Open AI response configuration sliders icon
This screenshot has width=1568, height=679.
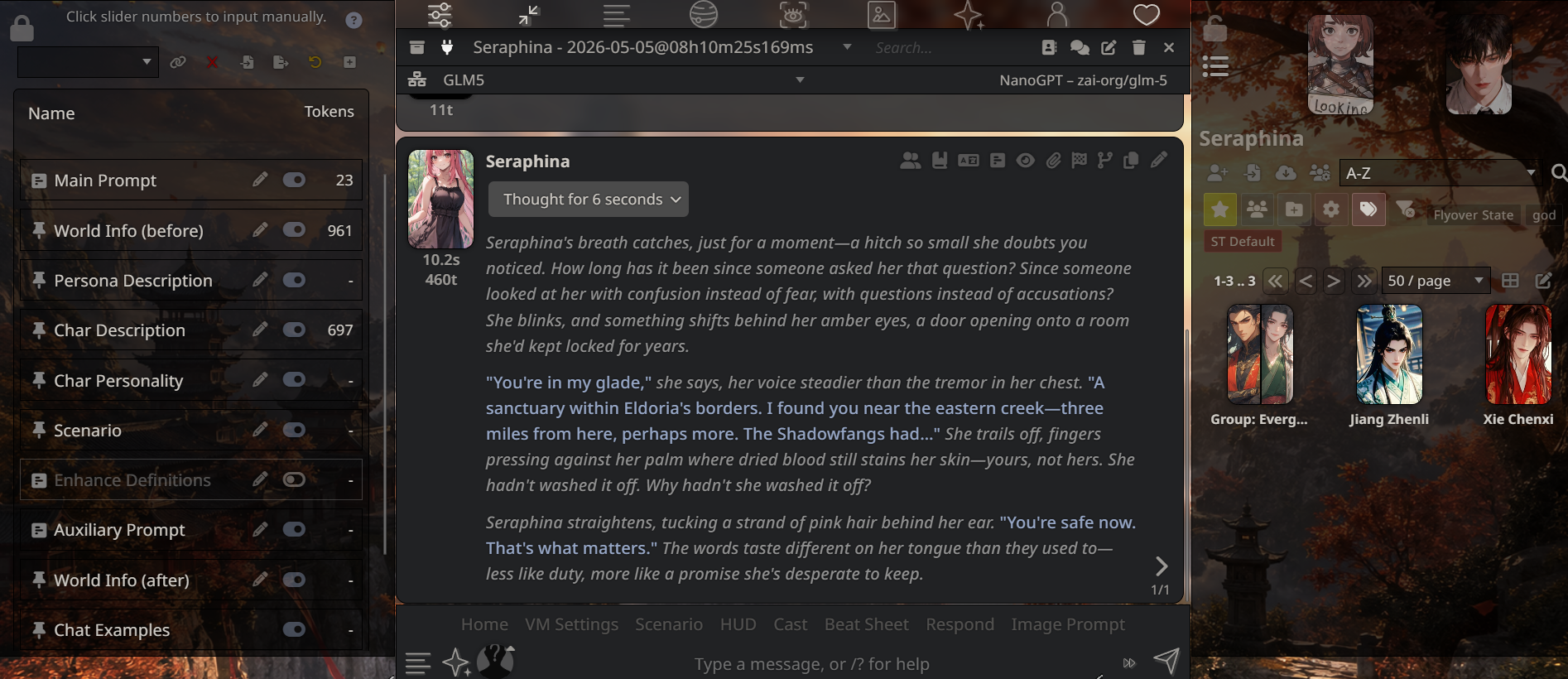coord(440,14)
